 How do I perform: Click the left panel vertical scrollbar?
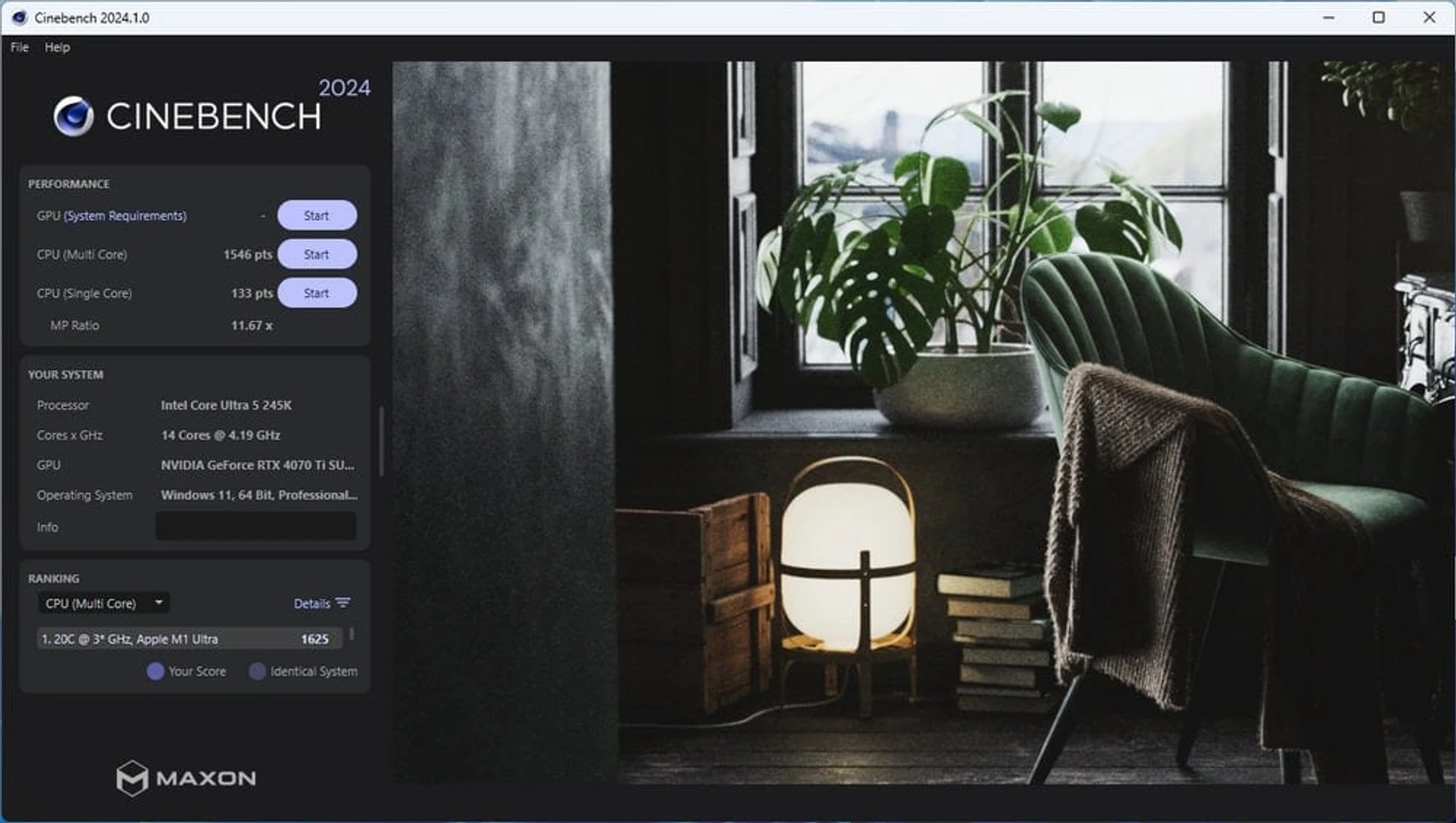pyautogui.click(x=381, y=441)
